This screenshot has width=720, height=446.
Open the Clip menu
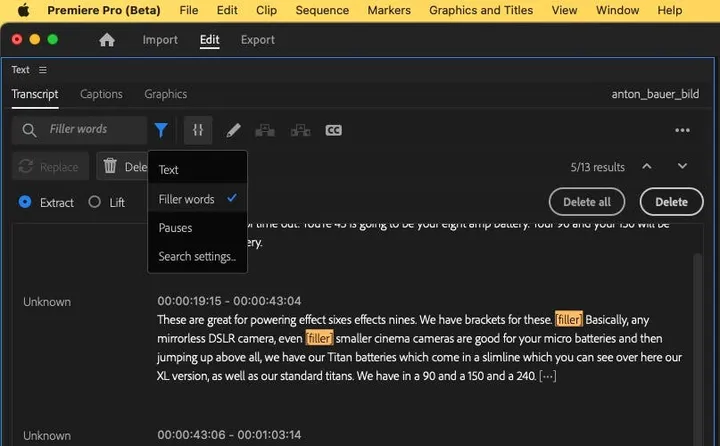click(x=266, y=10)
